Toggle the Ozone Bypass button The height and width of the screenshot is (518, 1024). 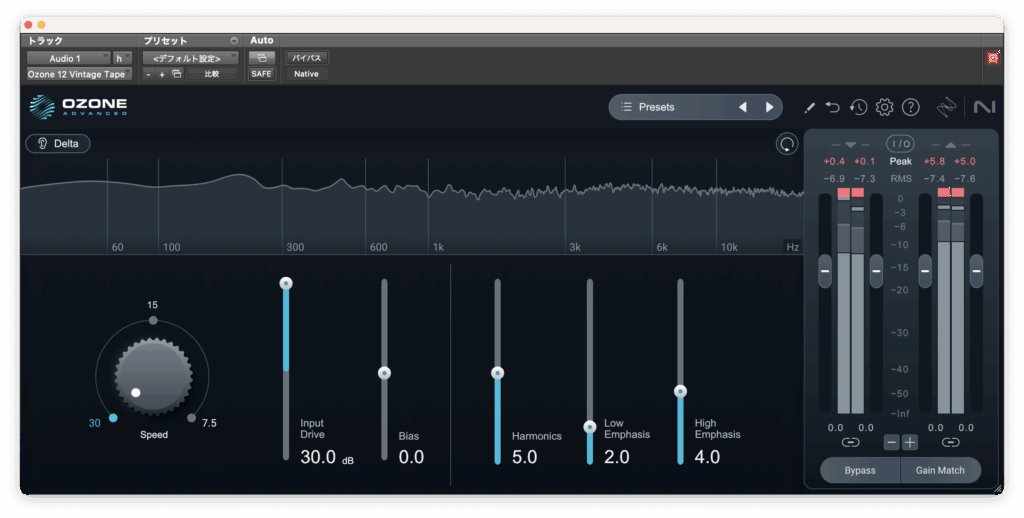coord(859,470)
